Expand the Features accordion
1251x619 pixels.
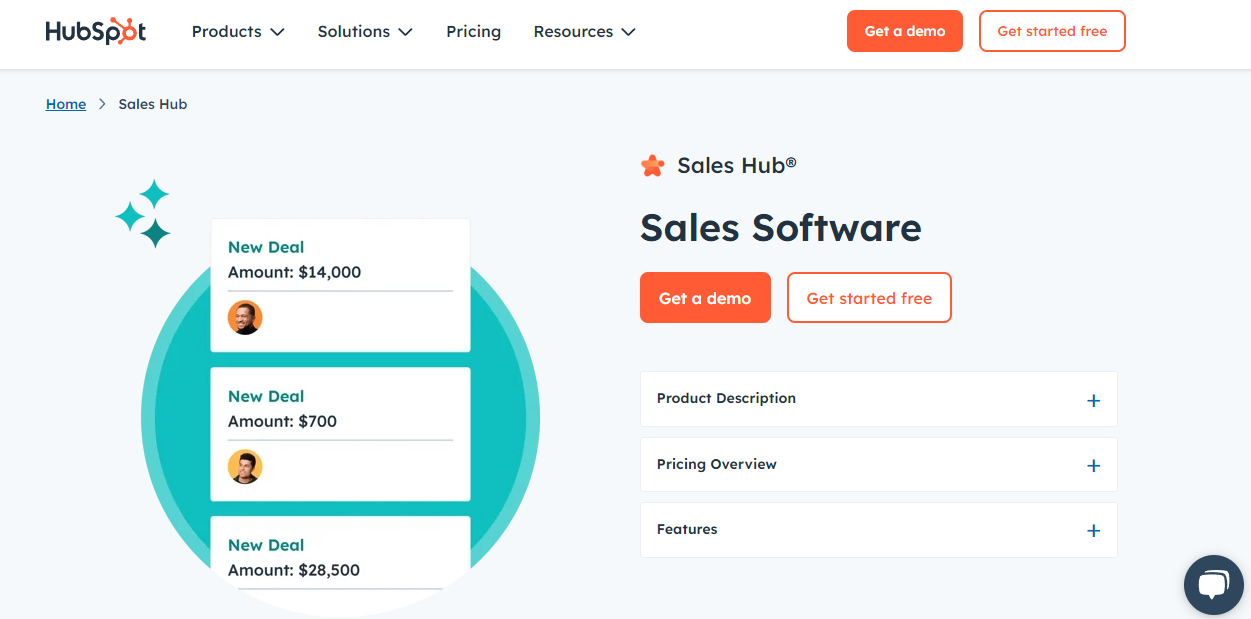[x=878, y=530]
